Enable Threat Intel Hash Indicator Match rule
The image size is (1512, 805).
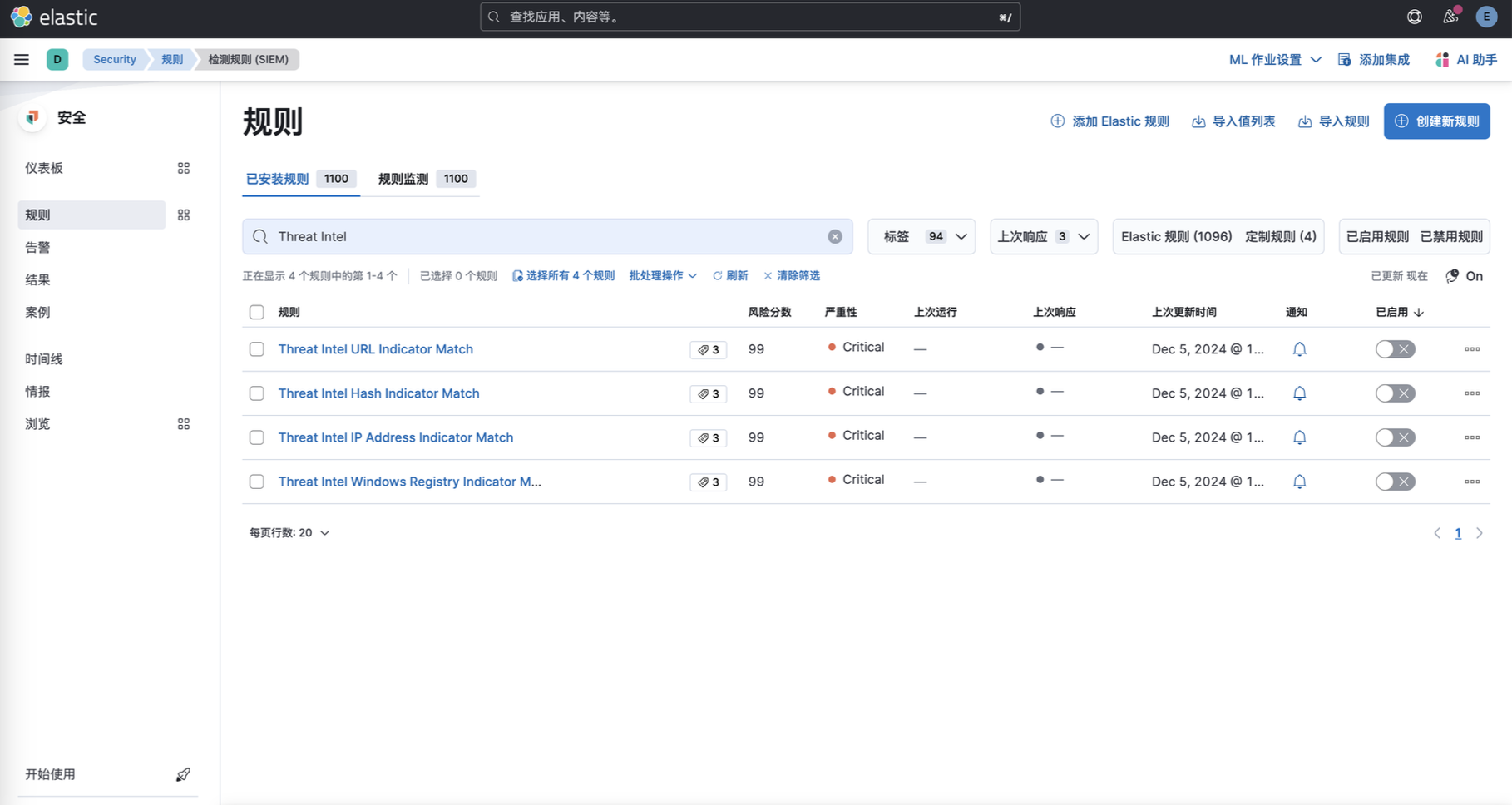point(1395,393)
